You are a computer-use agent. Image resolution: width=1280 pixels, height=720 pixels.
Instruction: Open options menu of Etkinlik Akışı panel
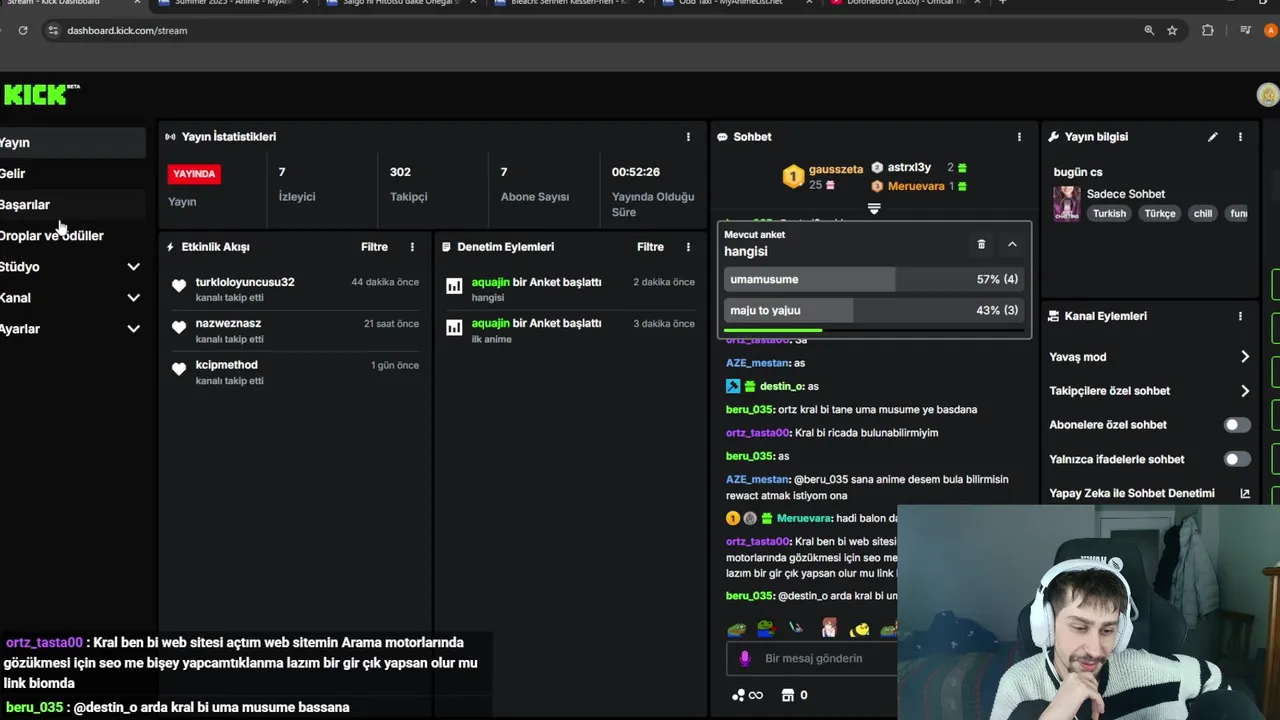pos(412,247)
